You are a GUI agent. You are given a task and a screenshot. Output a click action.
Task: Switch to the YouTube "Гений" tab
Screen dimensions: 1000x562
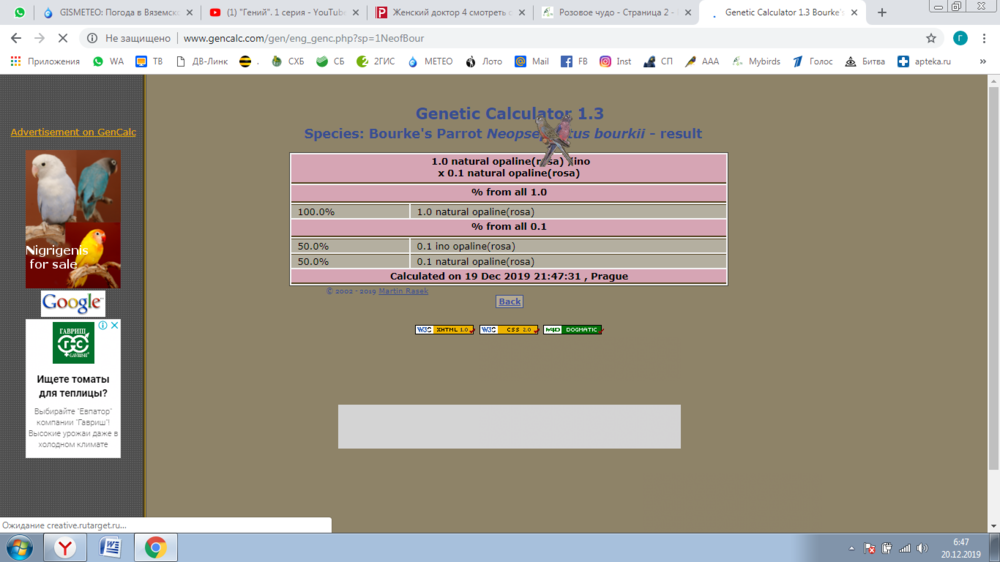point(280,13)
